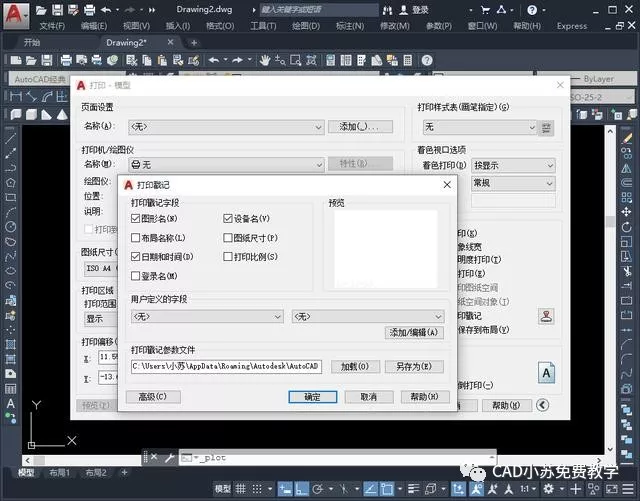Image resolution: width=640 pixels, height=501 pixels.
Task: Open the printer/plotter 名称(M) dropdown
Action: (227, 165)
